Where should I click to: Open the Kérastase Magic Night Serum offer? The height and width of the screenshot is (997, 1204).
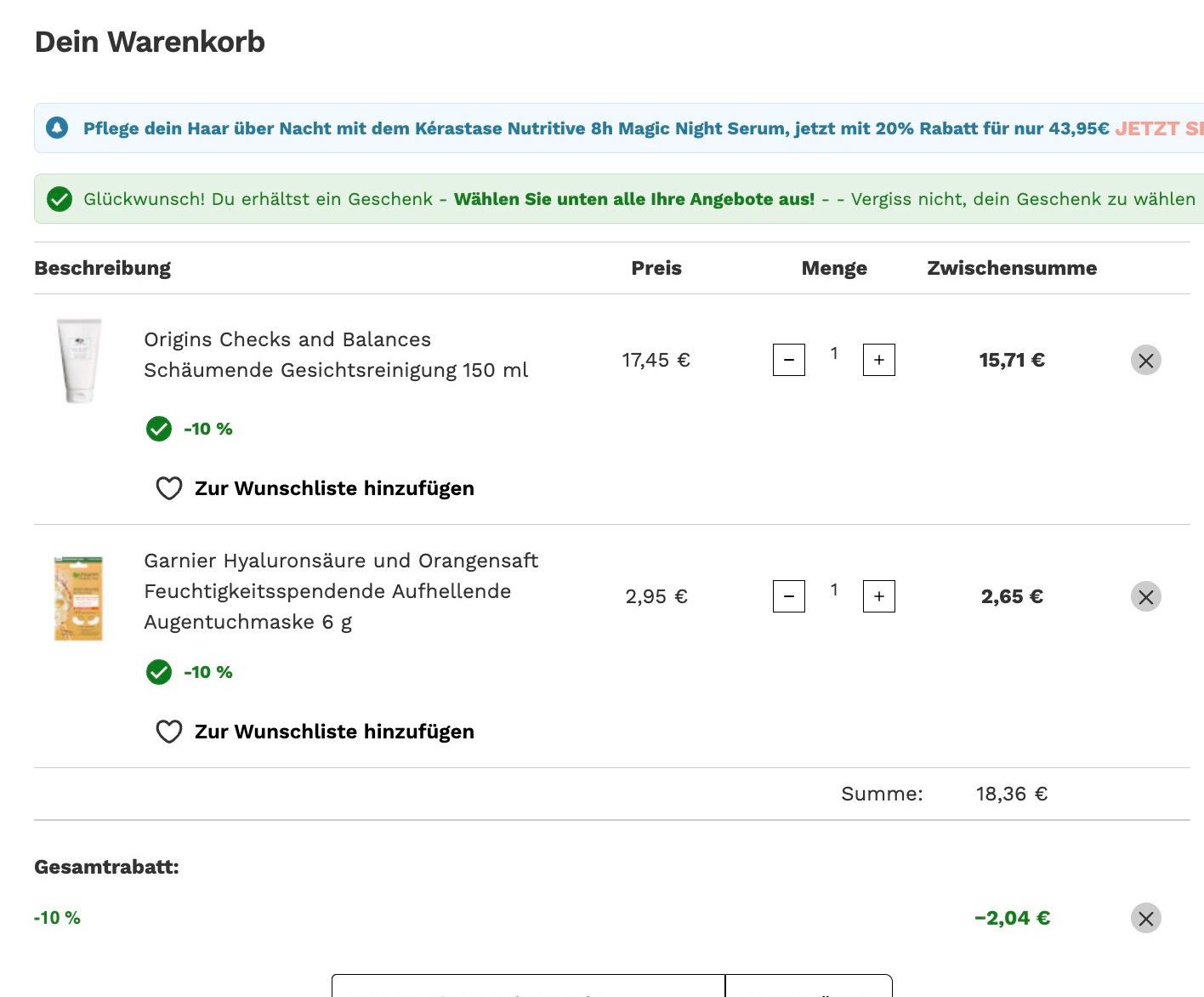[1159, 128]
